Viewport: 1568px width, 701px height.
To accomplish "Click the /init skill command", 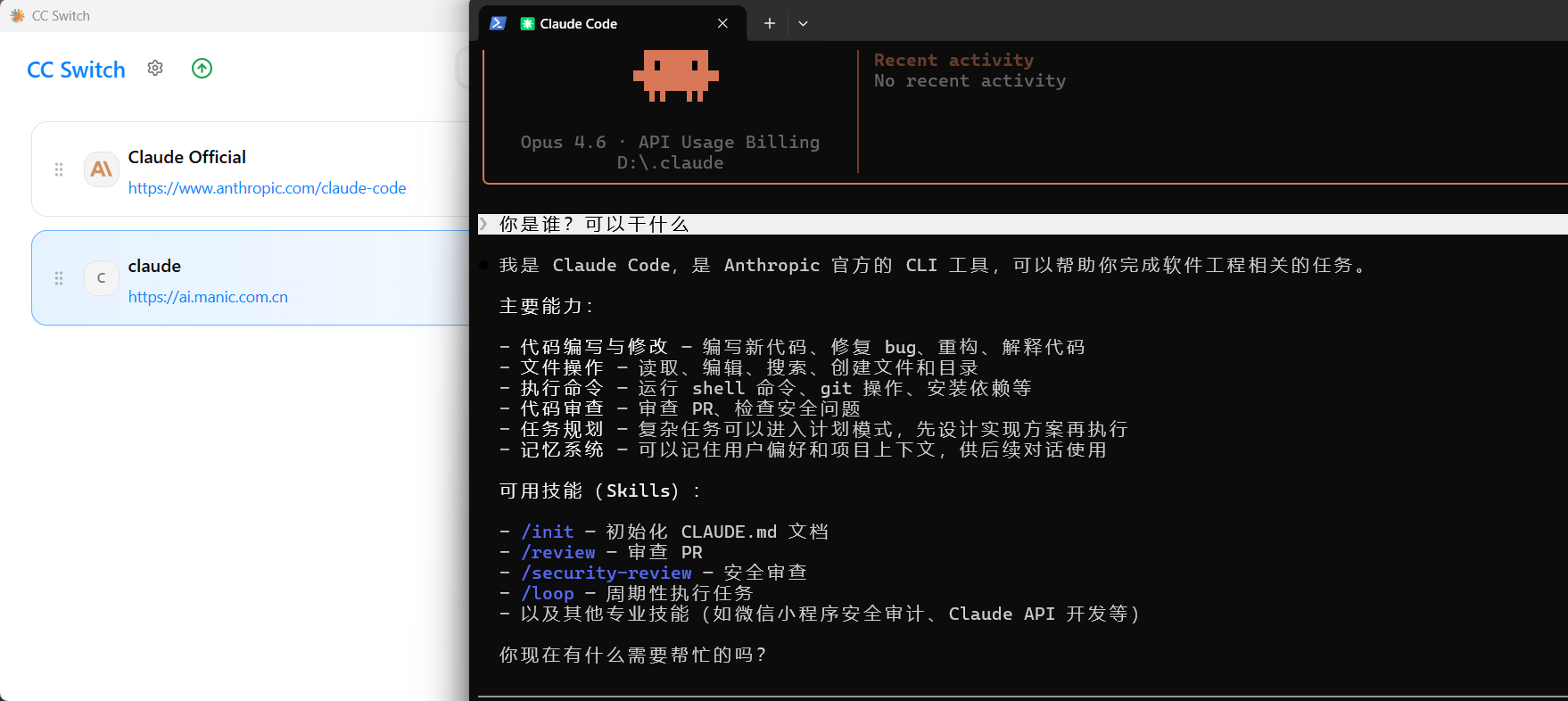I will tap(548, 532).
